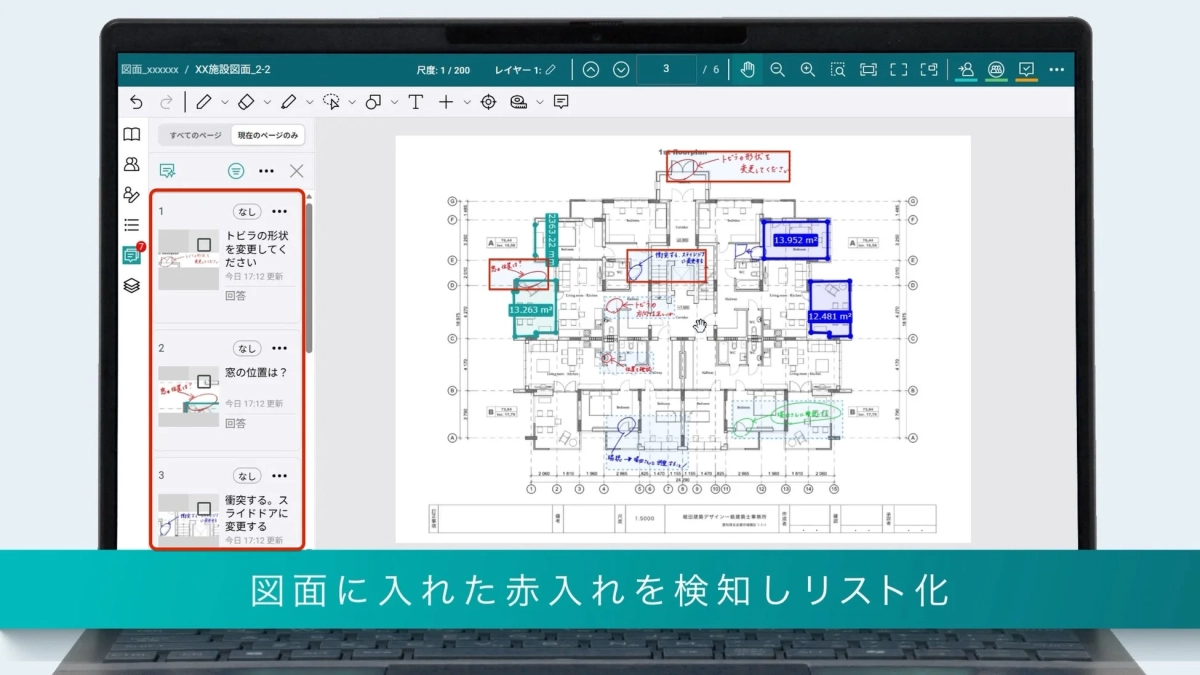Screen dimensions: 1200x675
Task: Select the Eraser tool
Action: pos(246,102)
